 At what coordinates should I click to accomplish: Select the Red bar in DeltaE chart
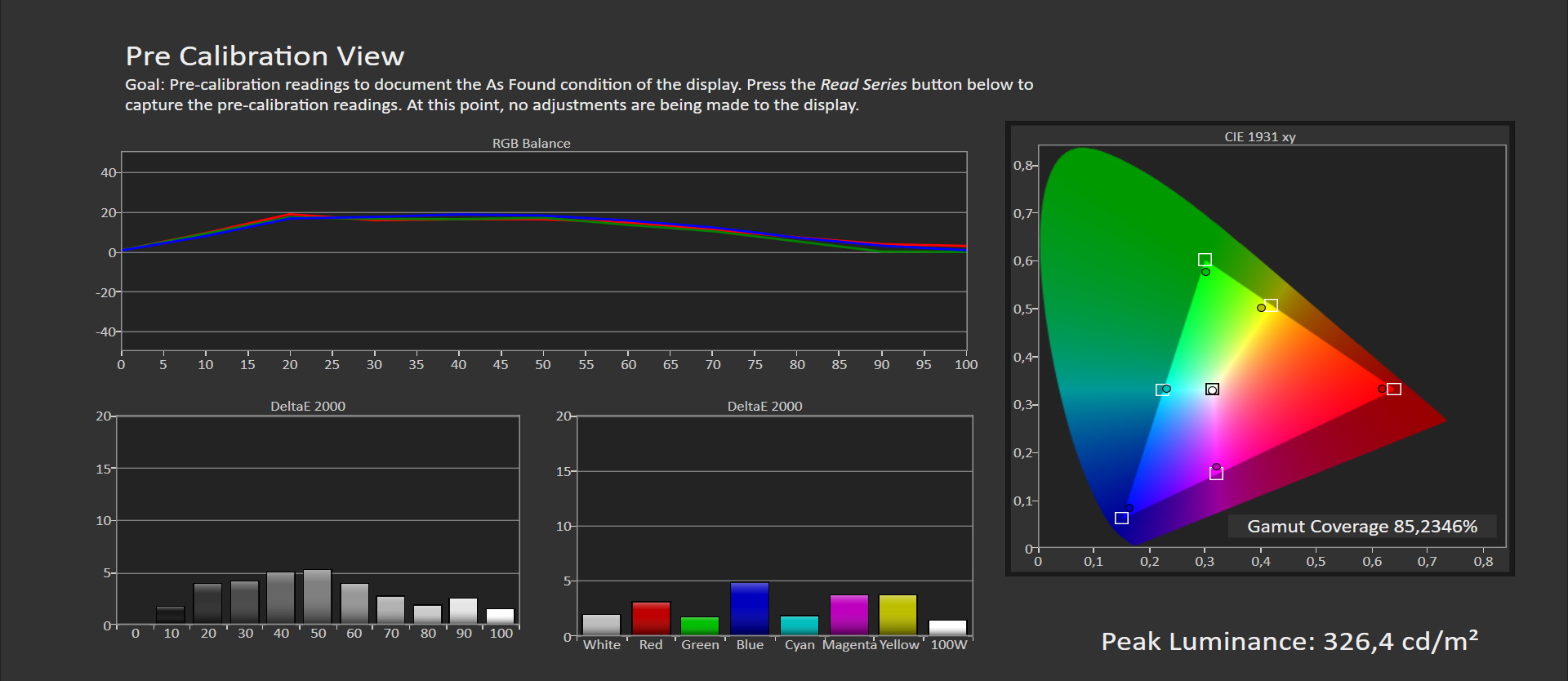[651, 618]
